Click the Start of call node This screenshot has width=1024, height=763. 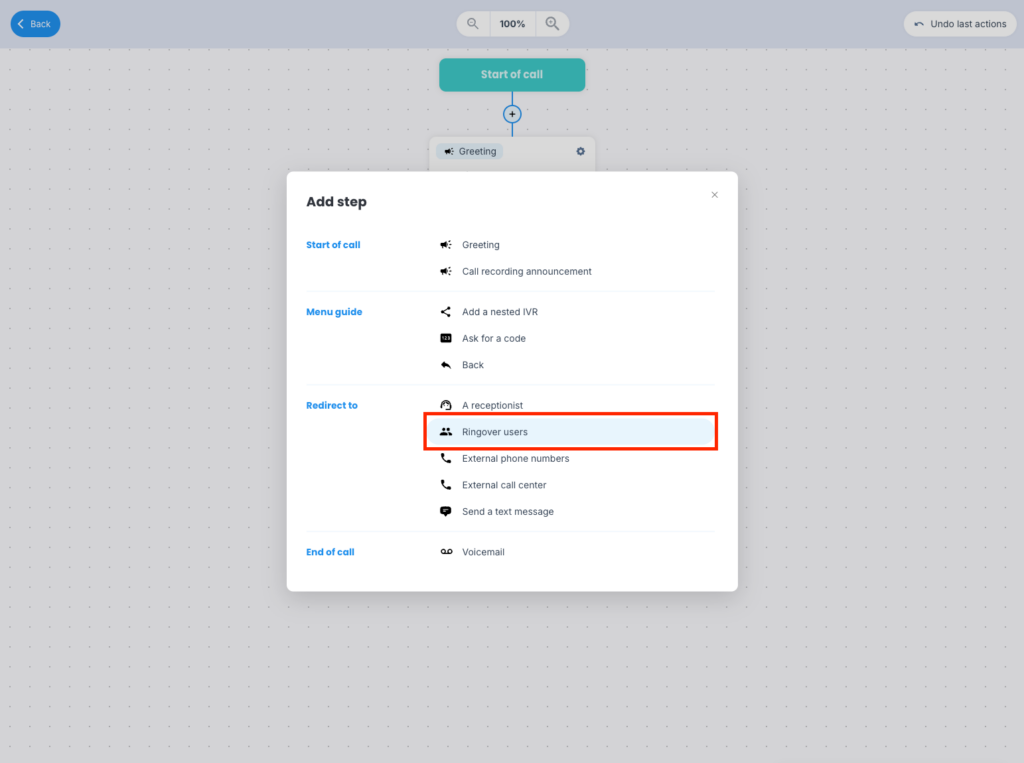[512, 75]
